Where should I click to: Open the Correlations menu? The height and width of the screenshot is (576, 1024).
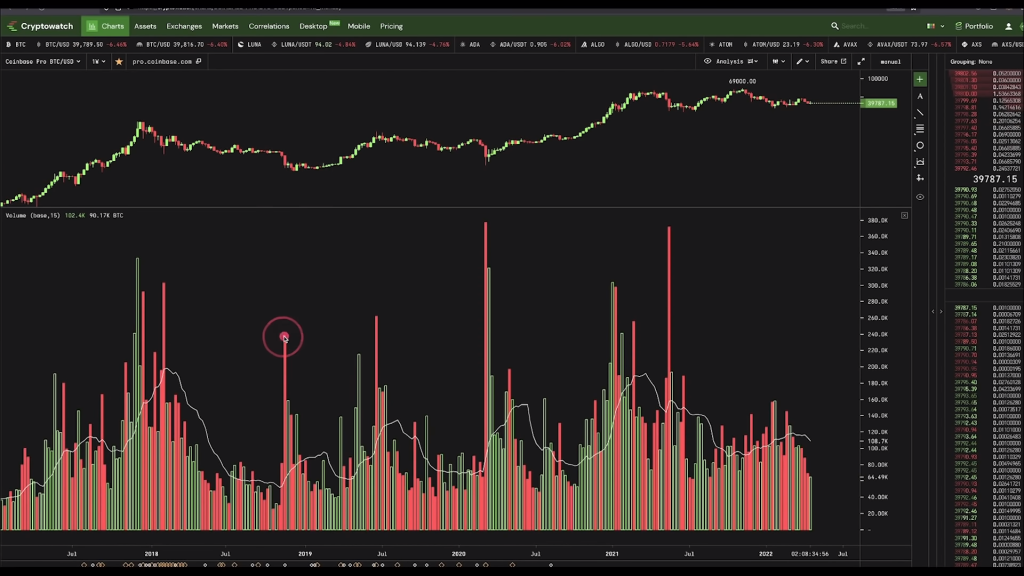coord(269,26)
